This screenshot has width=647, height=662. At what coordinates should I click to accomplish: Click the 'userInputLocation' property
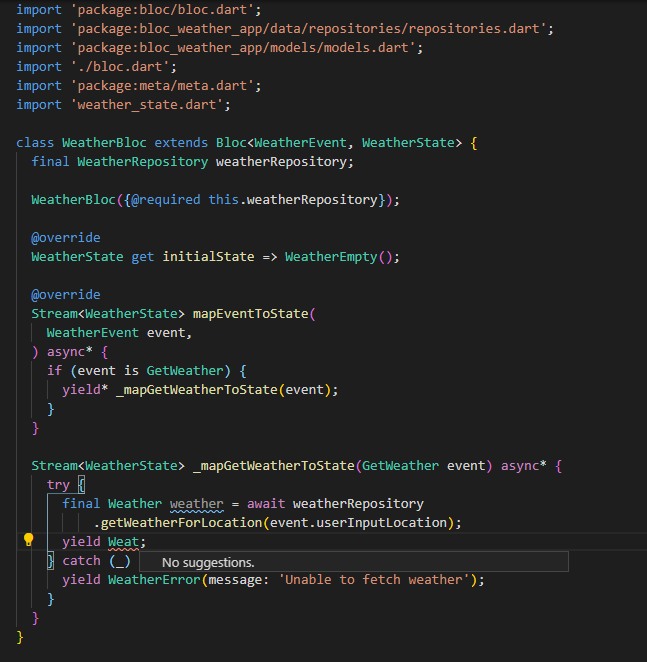[381, 522]
